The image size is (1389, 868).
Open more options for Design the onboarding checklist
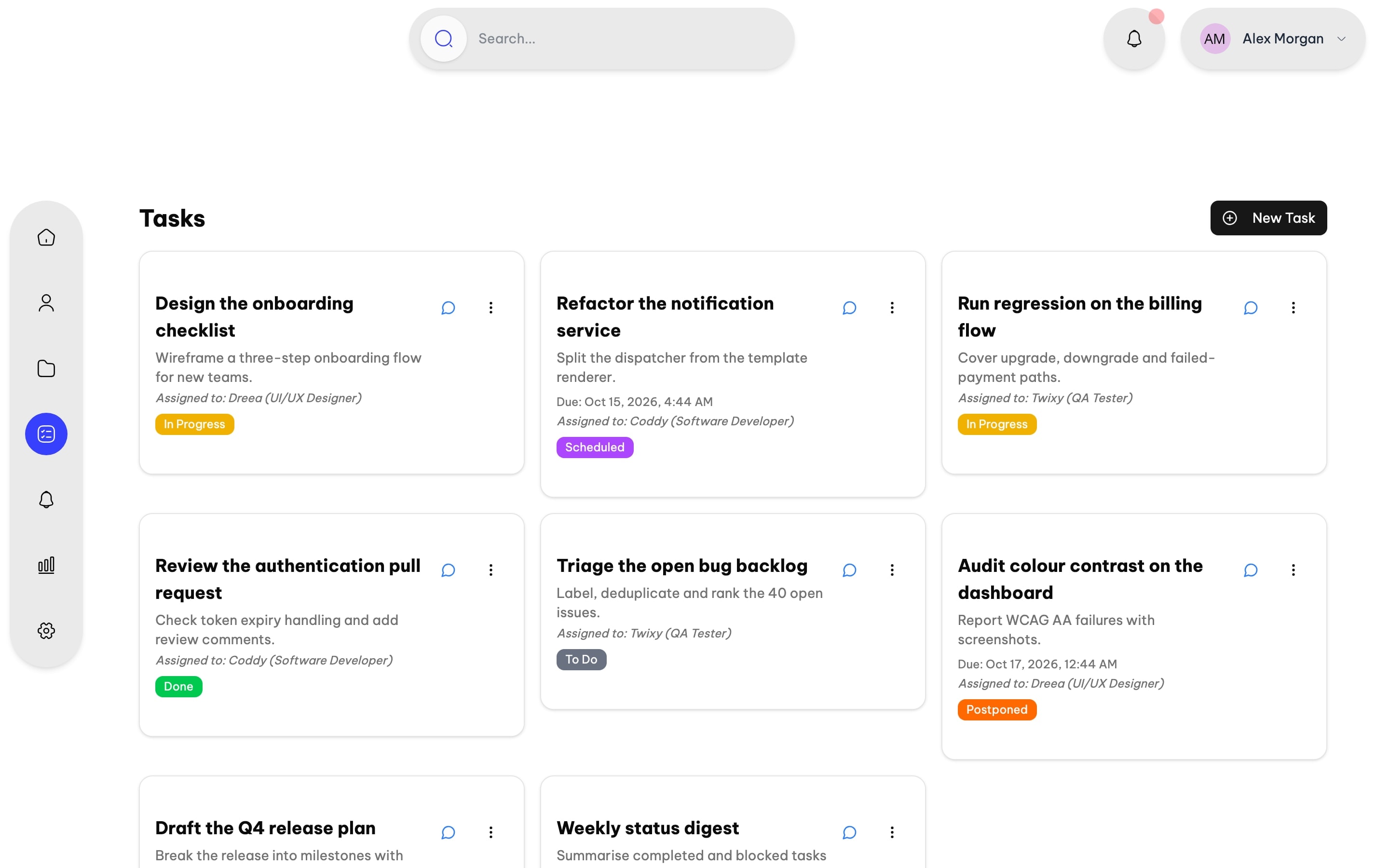(x=491, y=308)
